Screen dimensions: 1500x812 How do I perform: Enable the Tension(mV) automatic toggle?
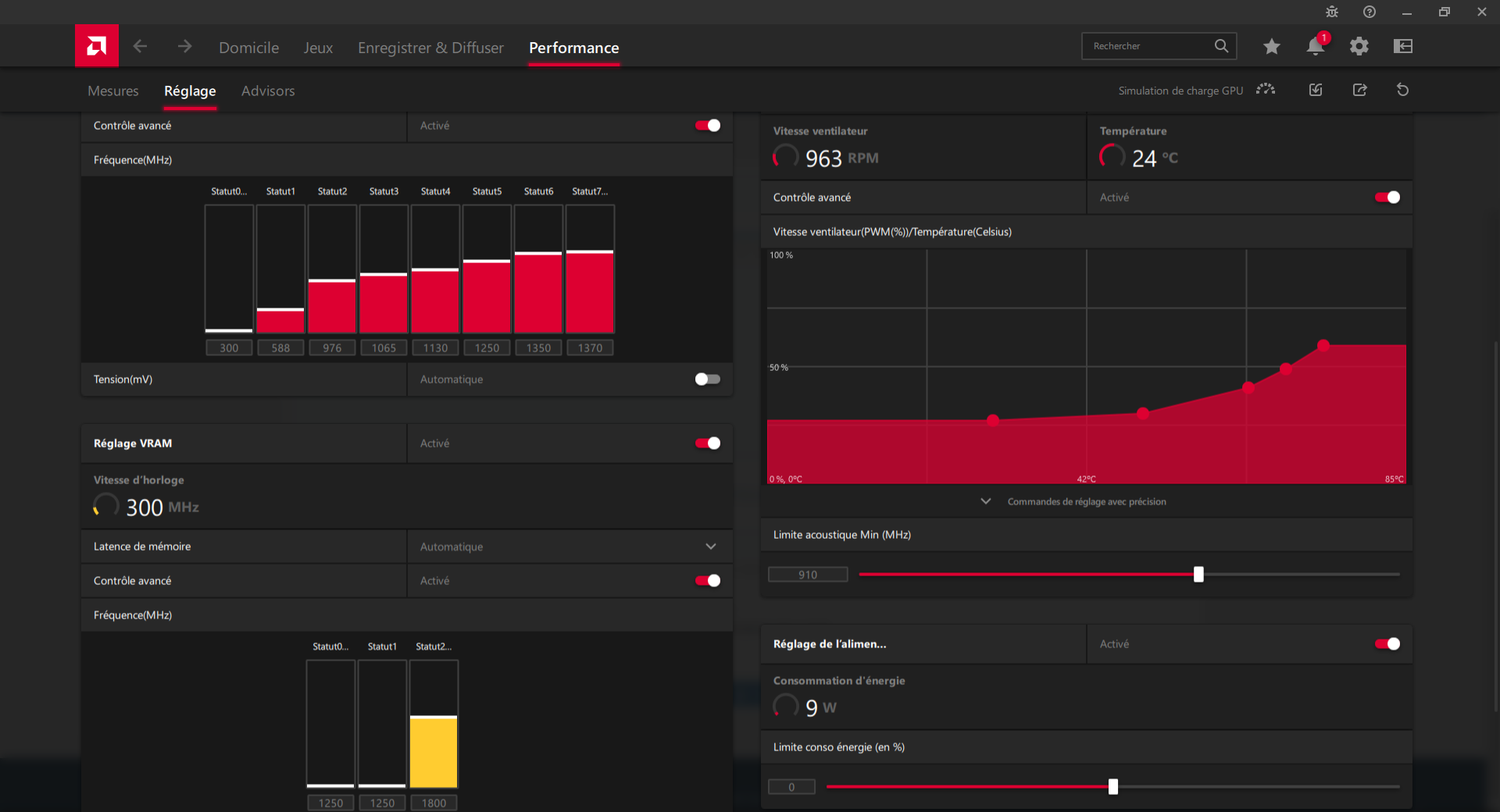[707, 379]
